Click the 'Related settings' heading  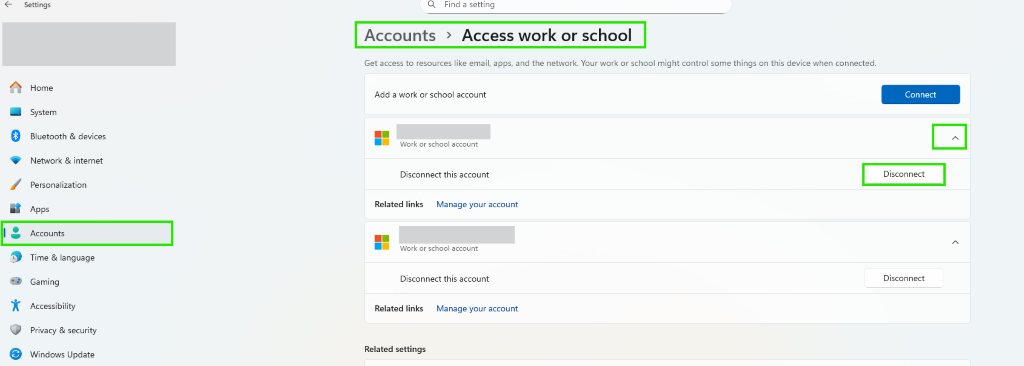(395, 349)
